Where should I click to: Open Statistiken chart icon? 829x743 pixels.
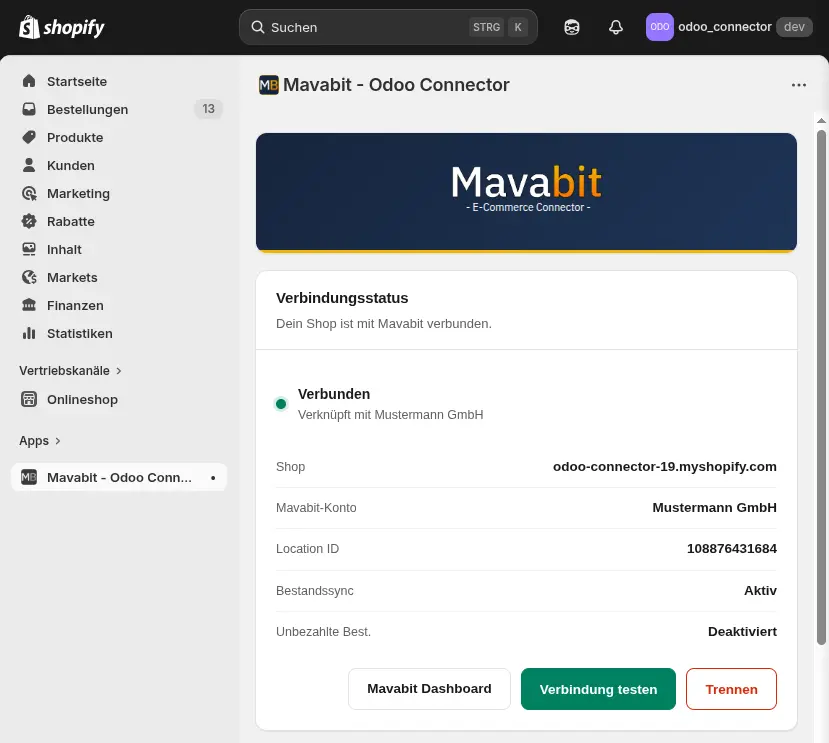(28, 333)
